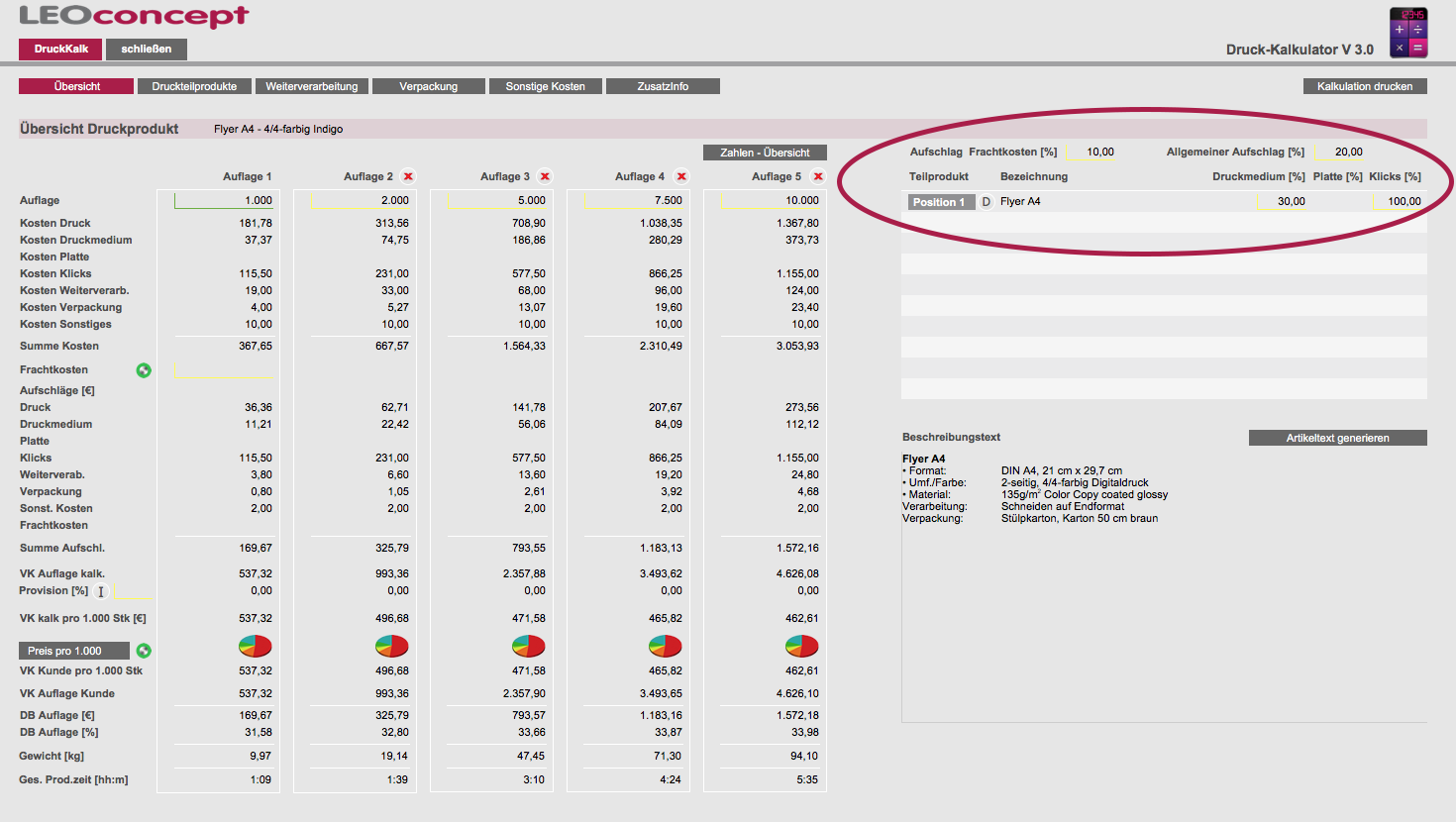Open the pie chart for Auflage 5
Screen dimensions: 1456x822
pyautogui.click(x=802, y=647)
